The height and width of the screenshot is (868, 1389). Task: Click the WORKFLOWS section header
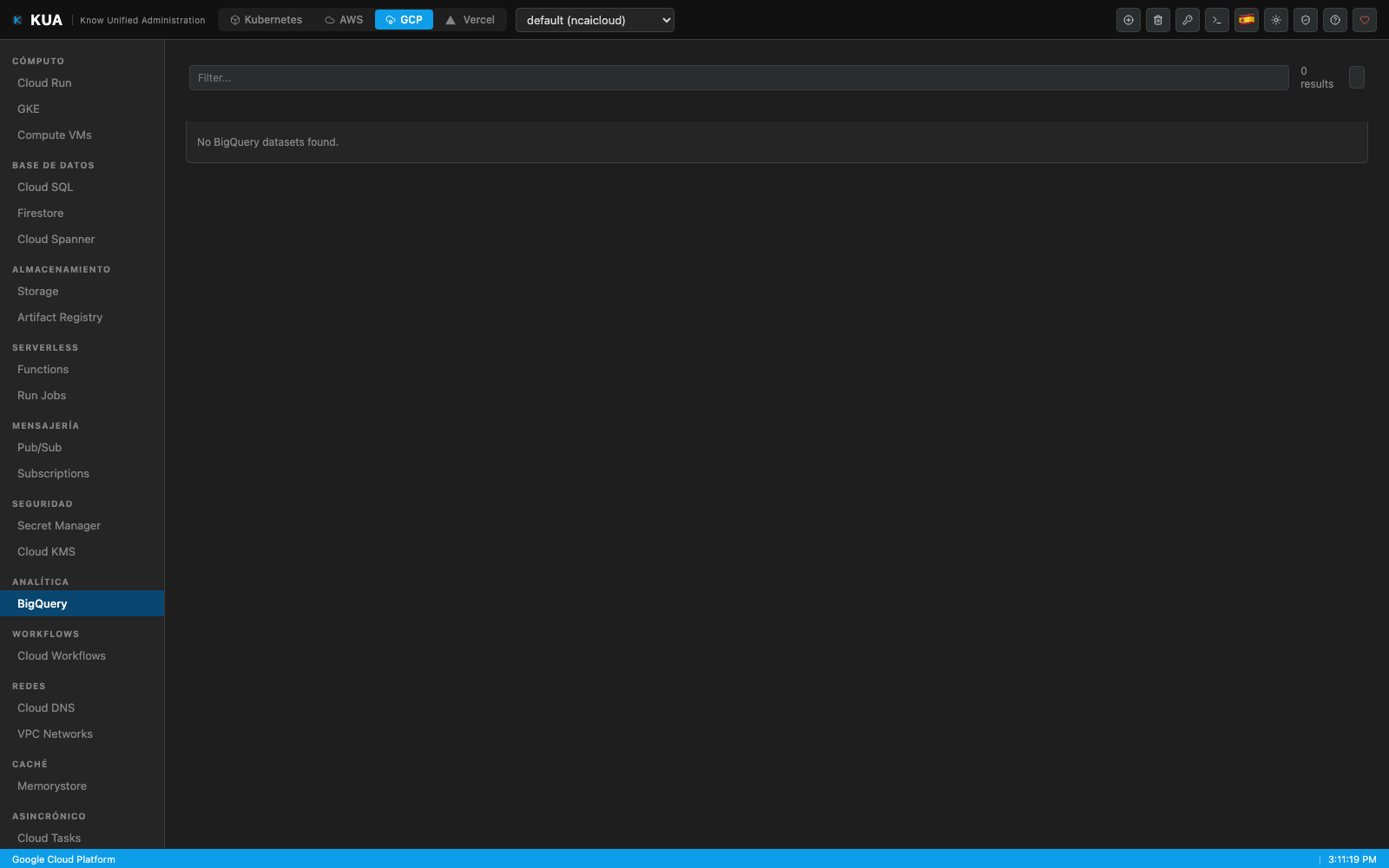45,635
